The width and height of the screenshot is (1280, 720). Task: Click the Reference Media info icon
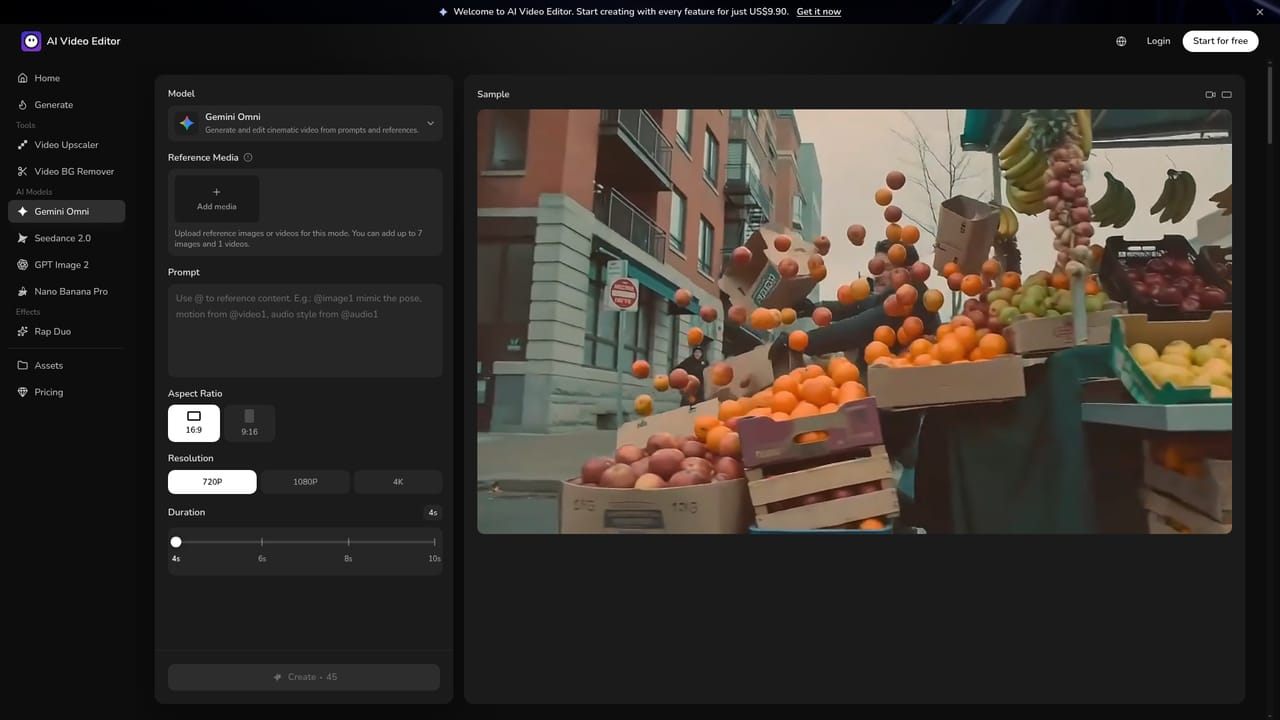(248, 157)
